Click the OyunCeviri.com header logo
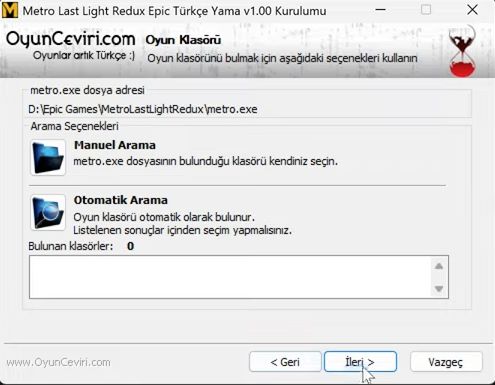The width and height of the screenshot is (495, 385). click(71, 39)
